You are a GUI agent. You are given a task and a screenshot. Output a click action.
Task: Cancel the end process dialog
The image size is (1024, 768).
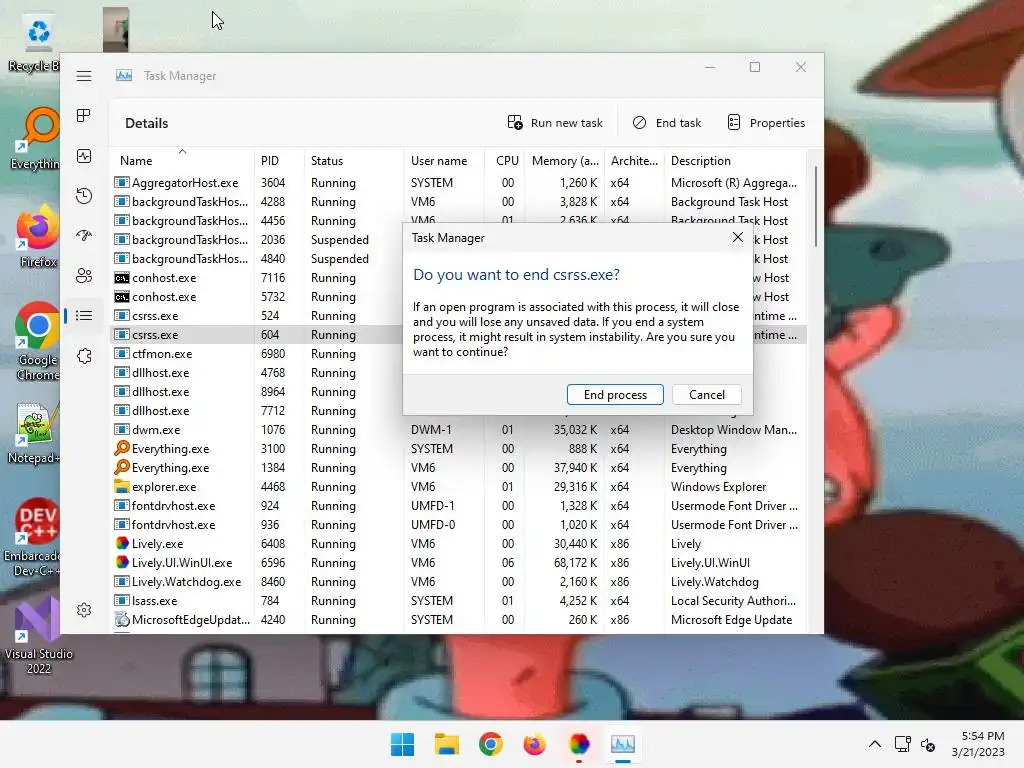pyautogui.click(x=707, y=394)
